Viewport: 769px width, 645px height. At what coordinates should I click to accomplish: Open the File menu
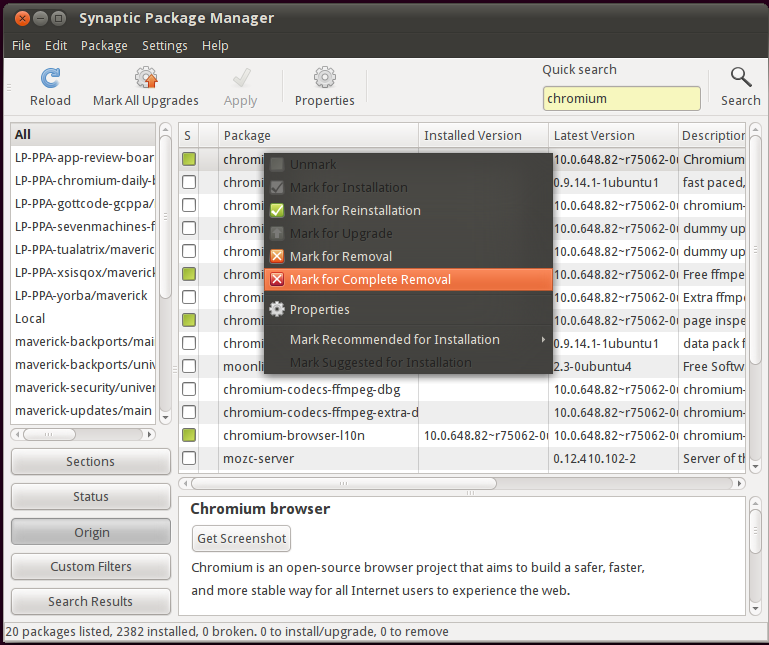pos(21,46)
